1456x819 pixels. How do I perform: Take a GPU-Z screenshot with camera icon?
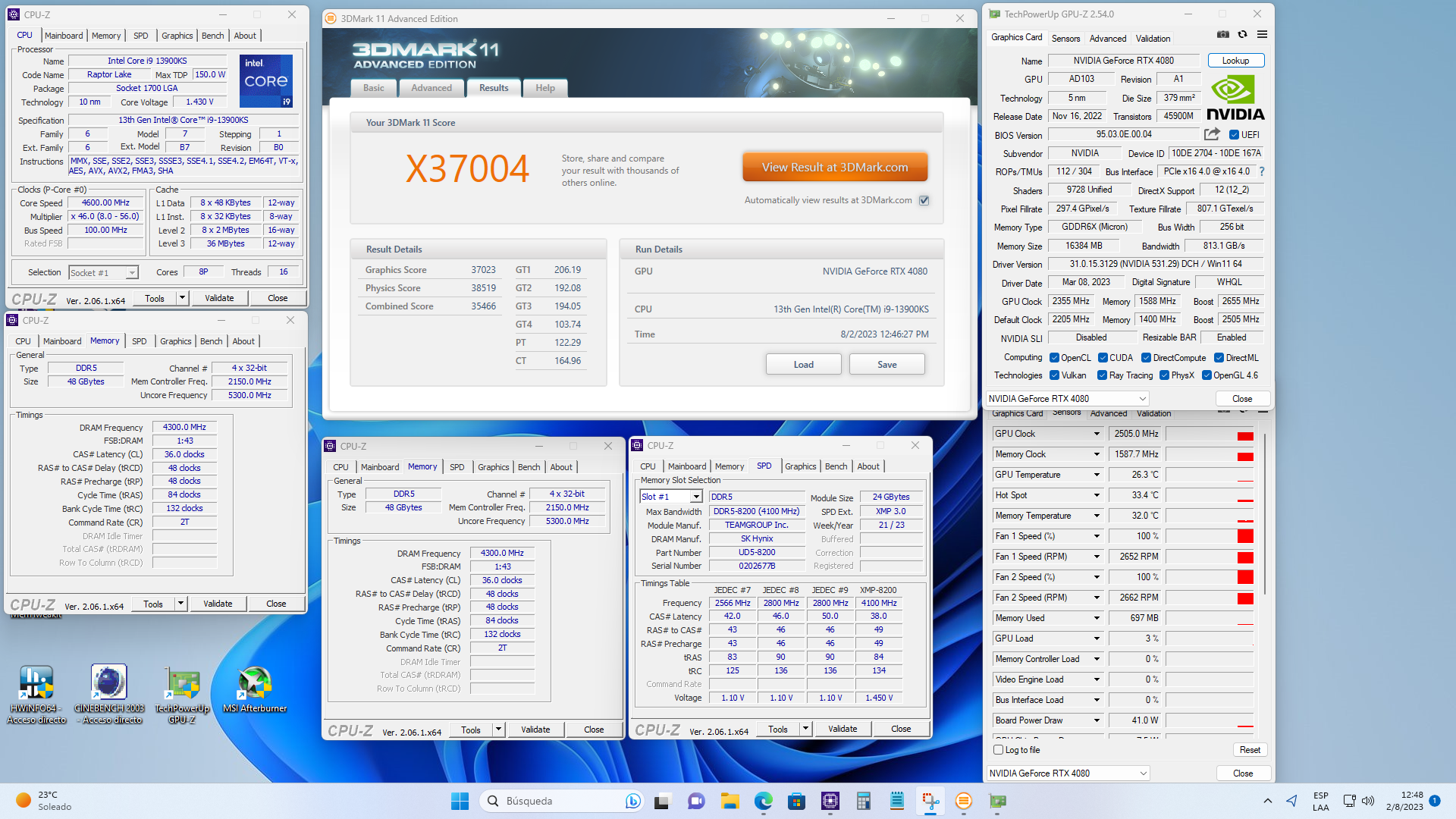pos(1222,34)
